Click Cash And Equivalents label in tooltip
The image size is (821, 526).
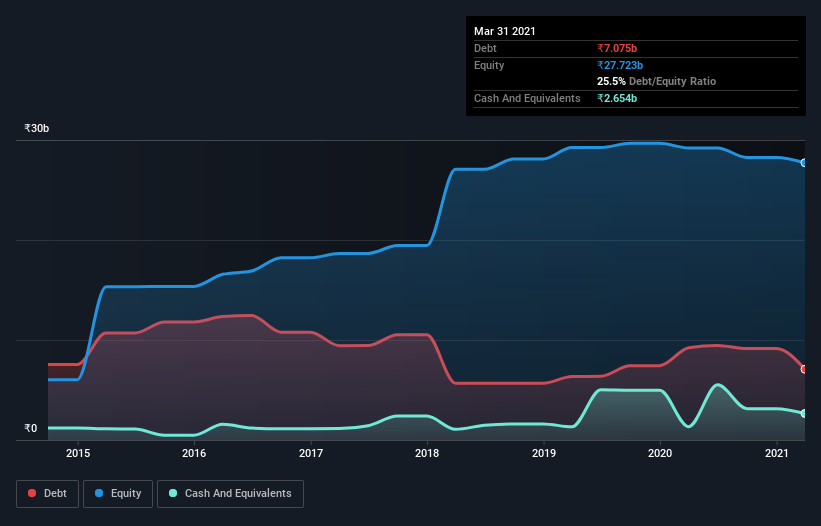tap(527, 98)
